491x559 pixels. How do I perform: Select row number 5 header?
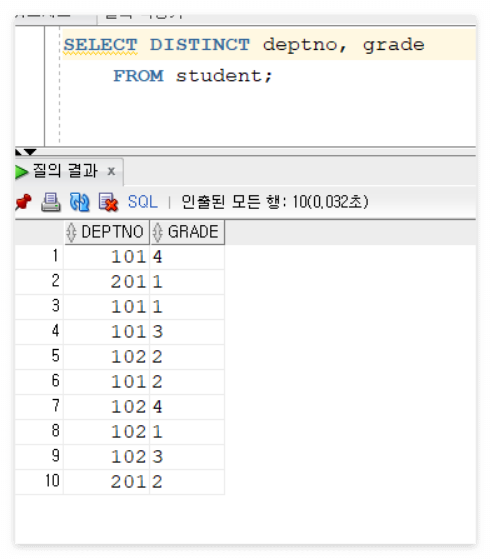click(39, 357)
